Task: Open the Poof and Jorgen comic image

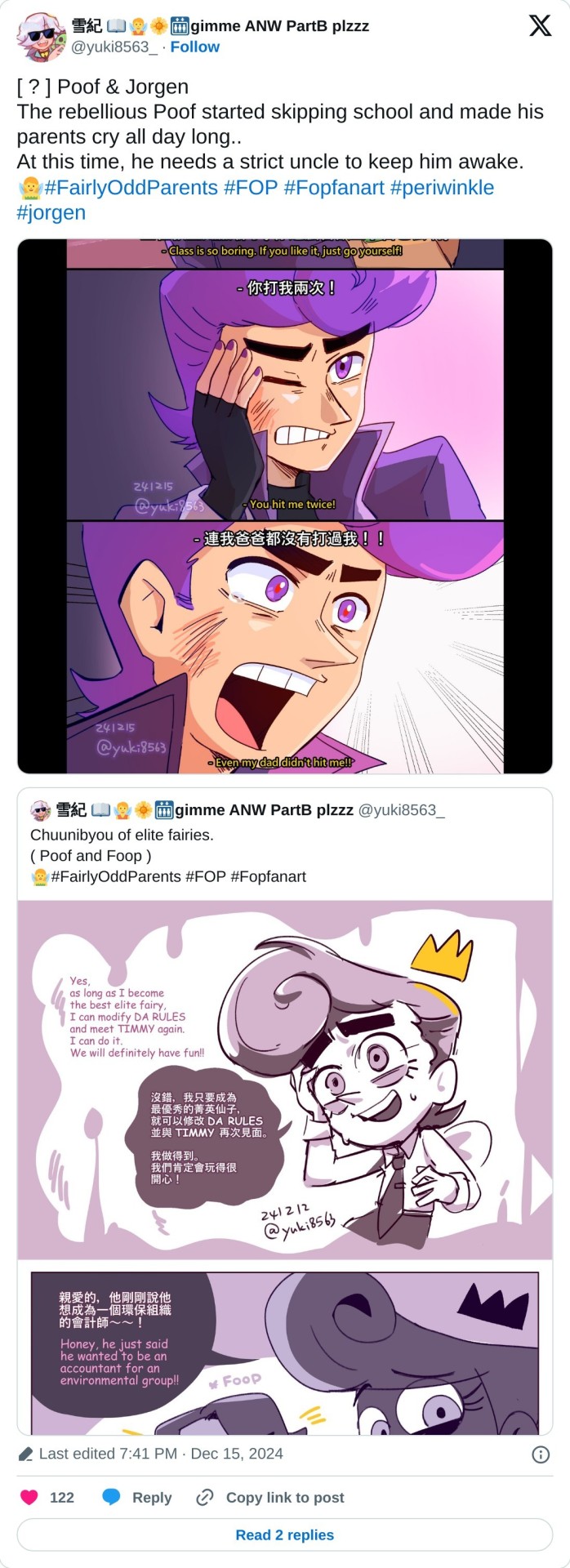Action: click(x=285, y=506)
